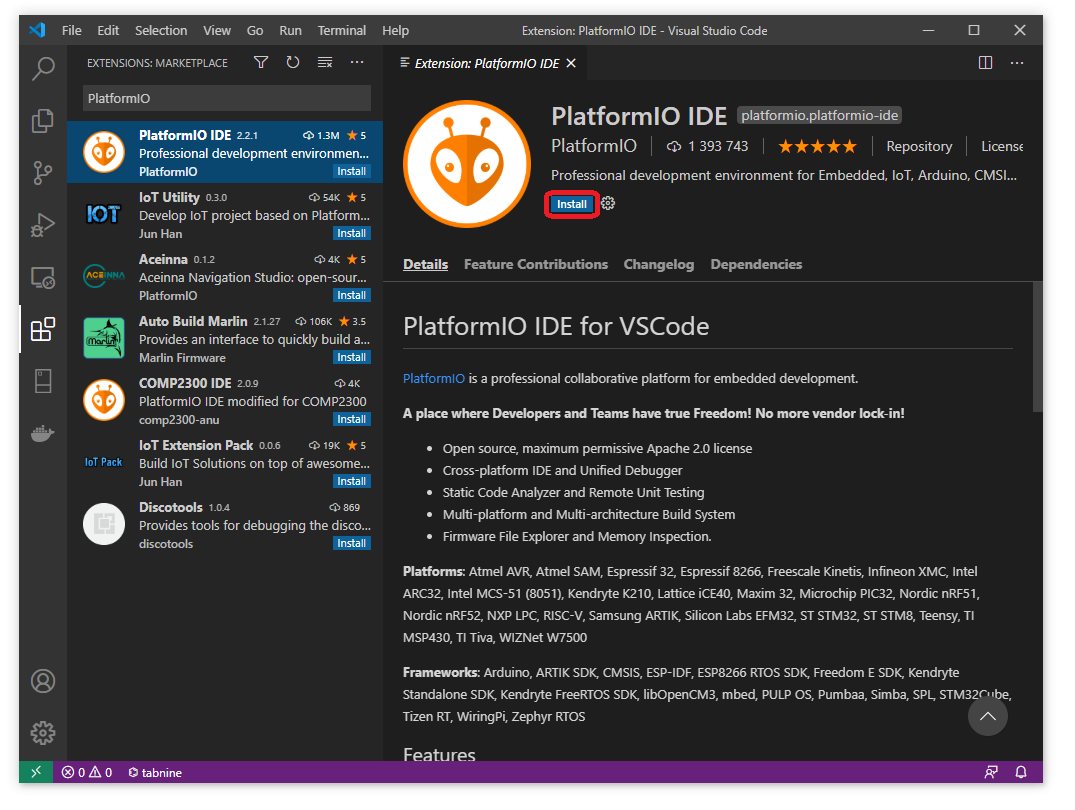The image size is (1075, 810).
Task: Open the notifications bell
Action: coord(1021,772)
